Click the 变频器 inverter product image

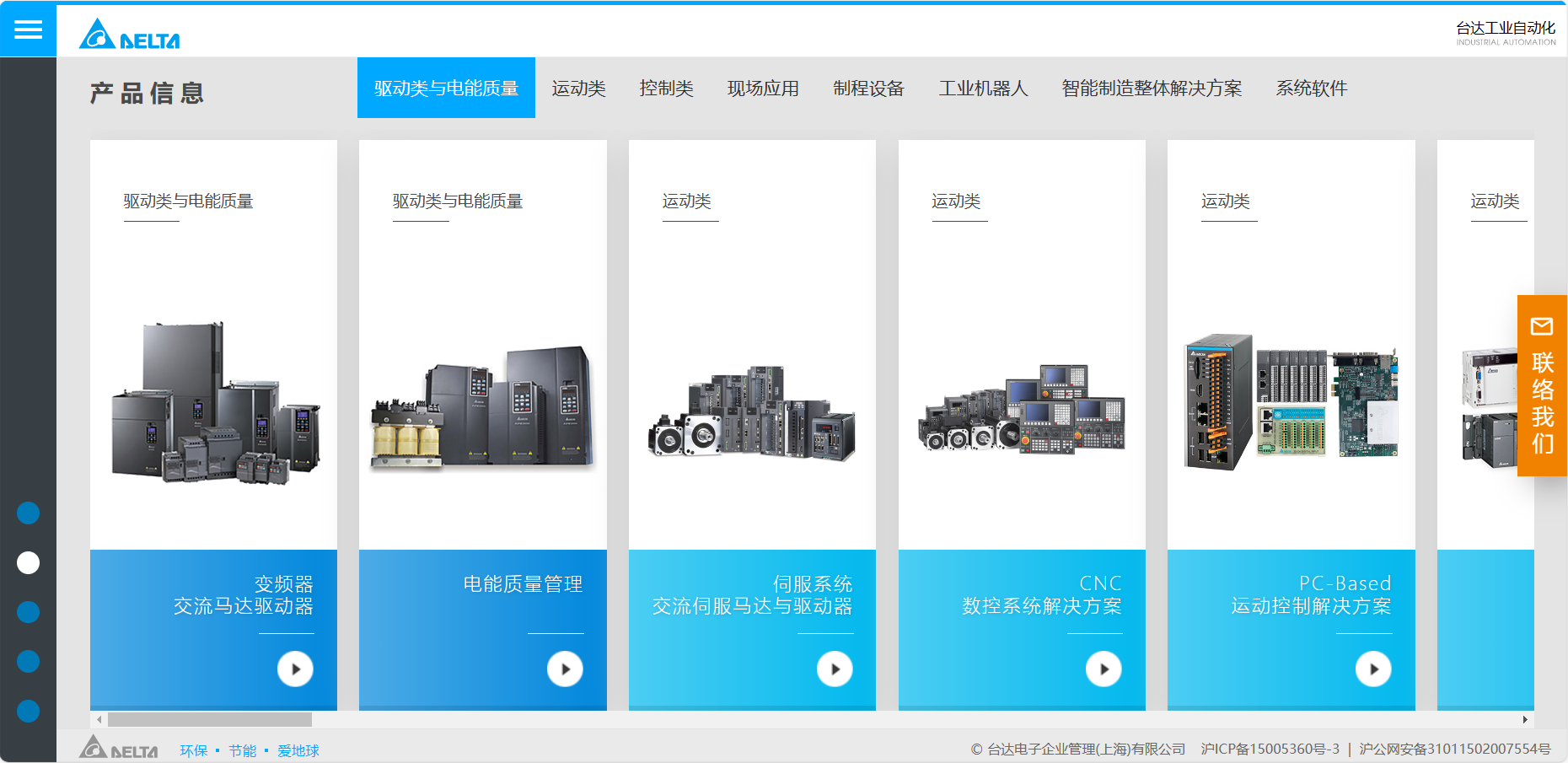click(x=216, y=402)
